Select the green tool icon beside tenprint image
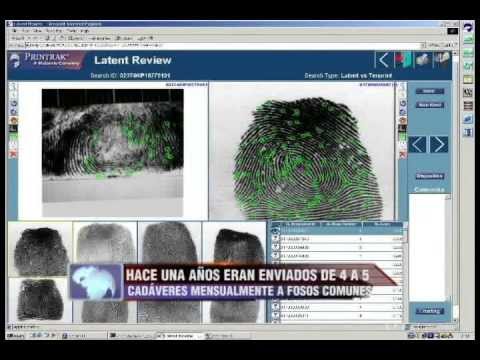 (403, 137)
